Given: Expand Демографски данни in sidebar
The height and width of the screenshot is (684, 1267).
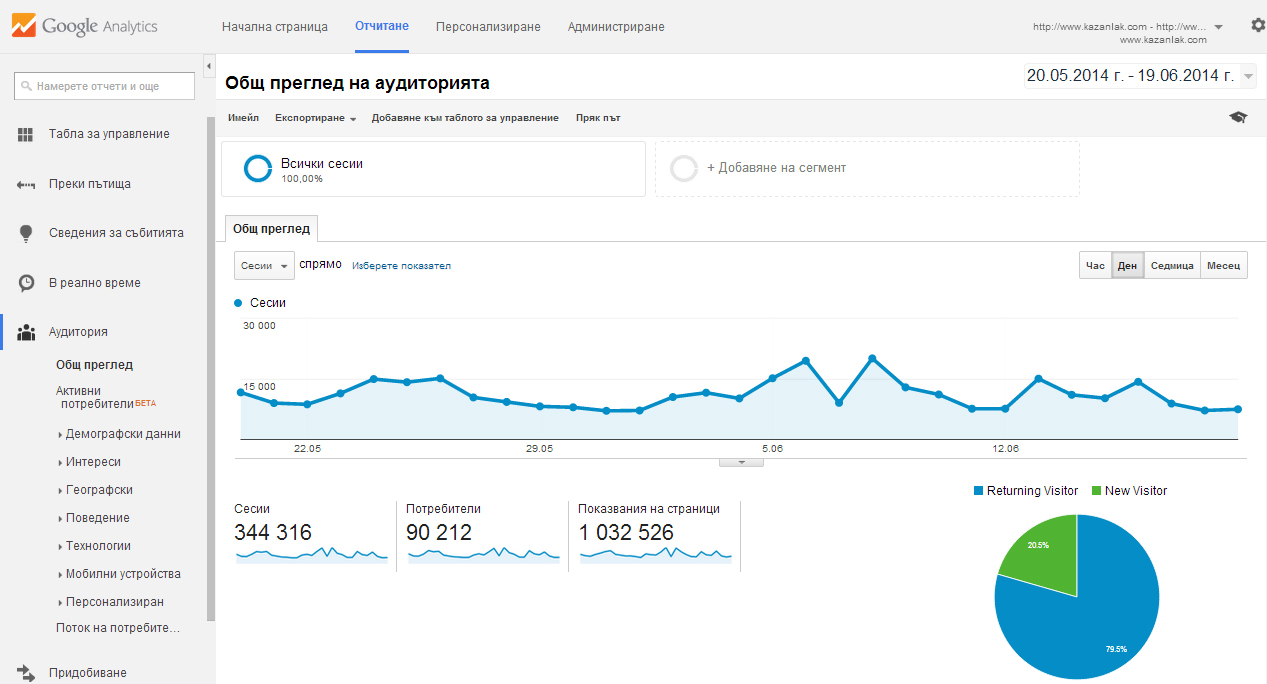Looking at the screenshot, I should [123, 434].
